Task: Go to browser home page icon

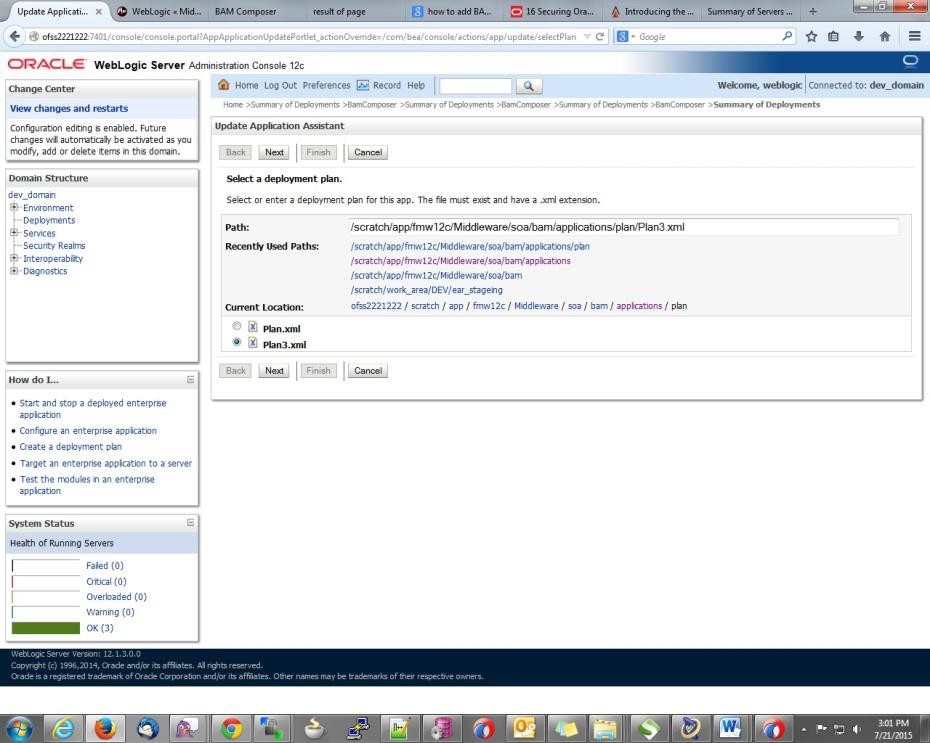Action: tap(884, 36)
